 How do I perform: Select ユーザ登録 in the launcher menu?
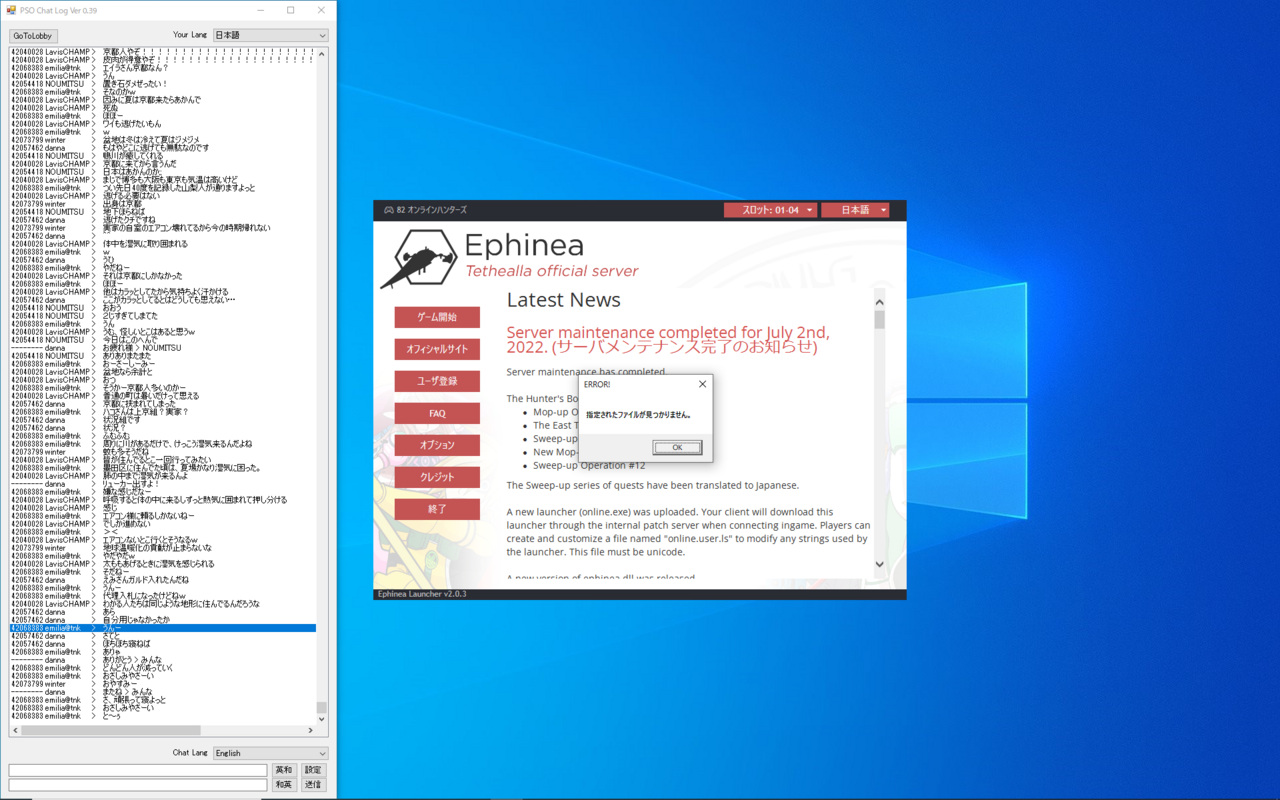click(x=437, y=381)
